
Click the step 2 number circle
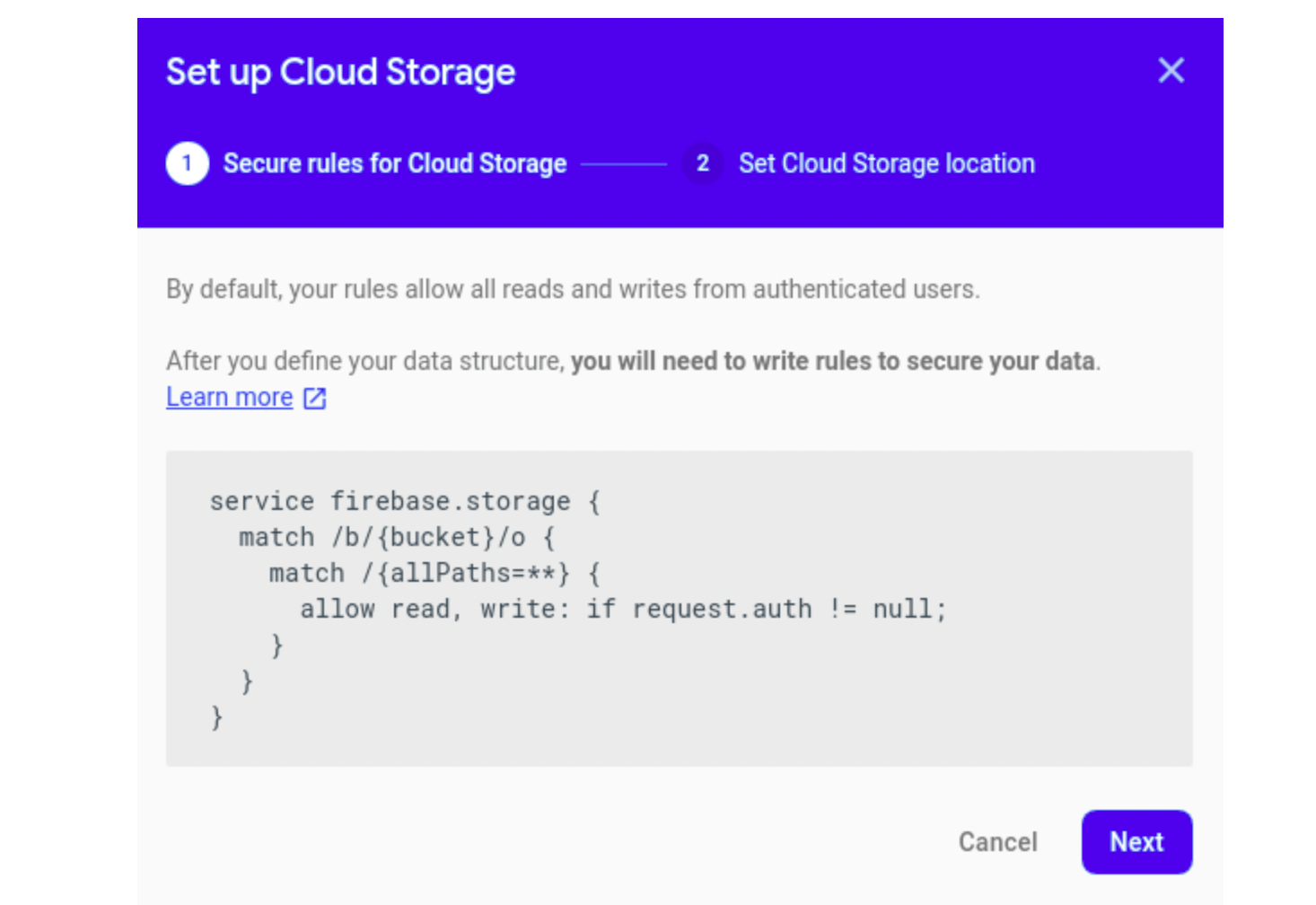703,163
